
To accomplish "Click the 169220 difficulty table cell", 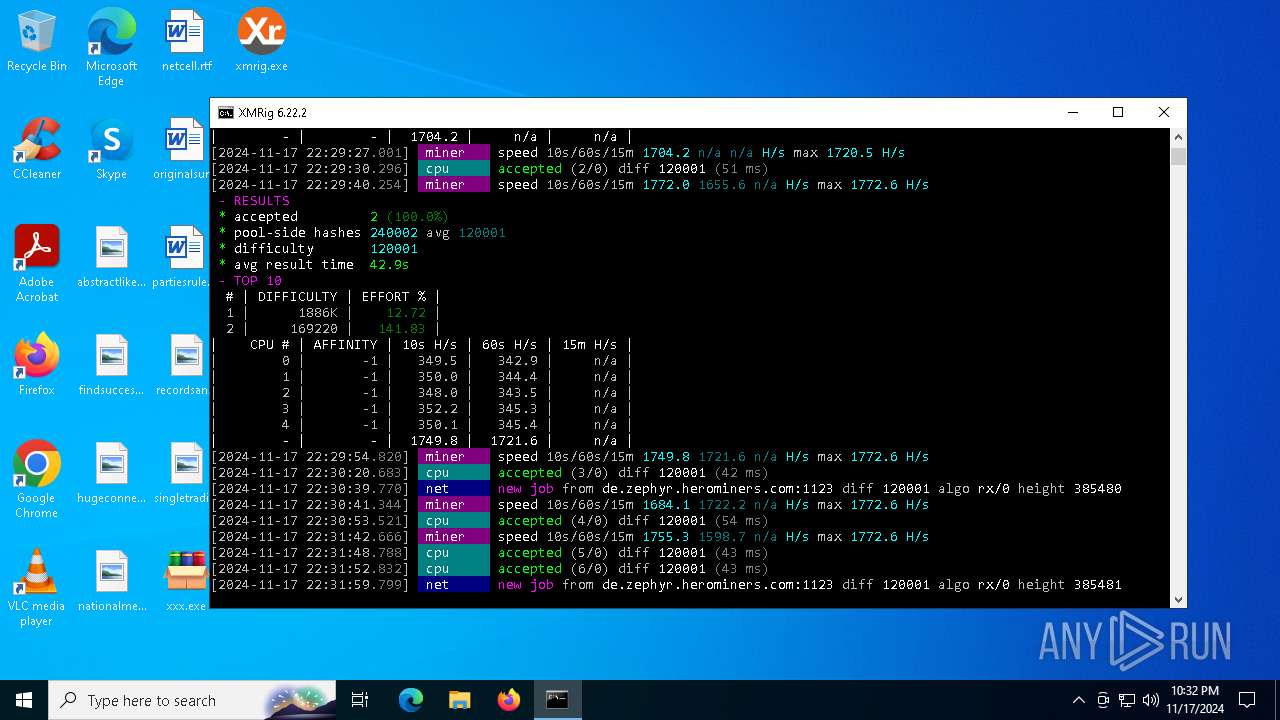I will [x=314, y=329].
